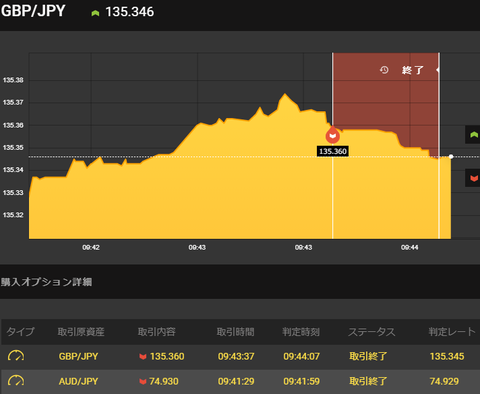Click the 09:44:07 judgment time cell
Viewport: 480px width, 394px height.
point(301,356)
